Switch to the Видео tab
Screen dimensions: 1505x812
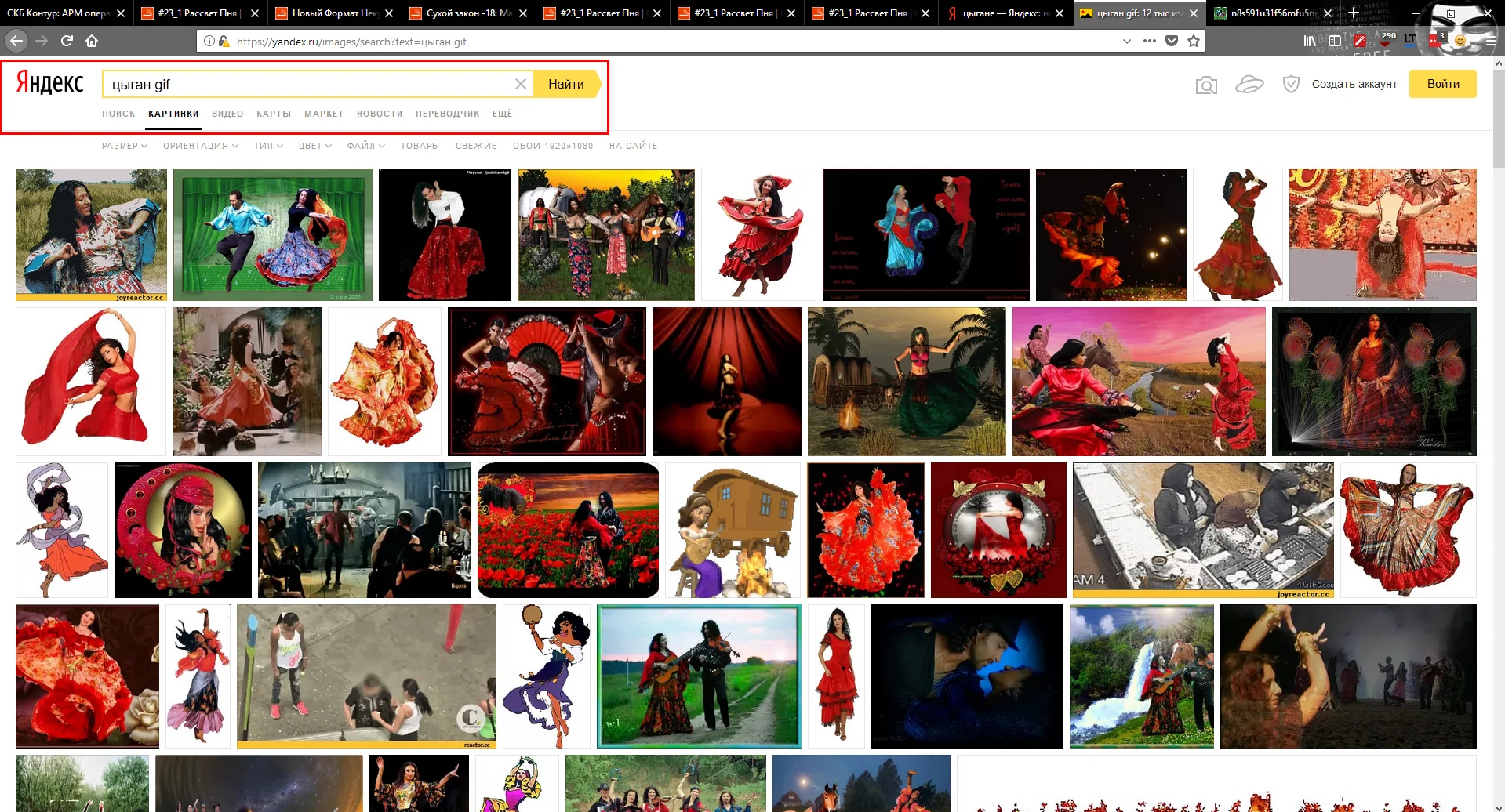227,114
